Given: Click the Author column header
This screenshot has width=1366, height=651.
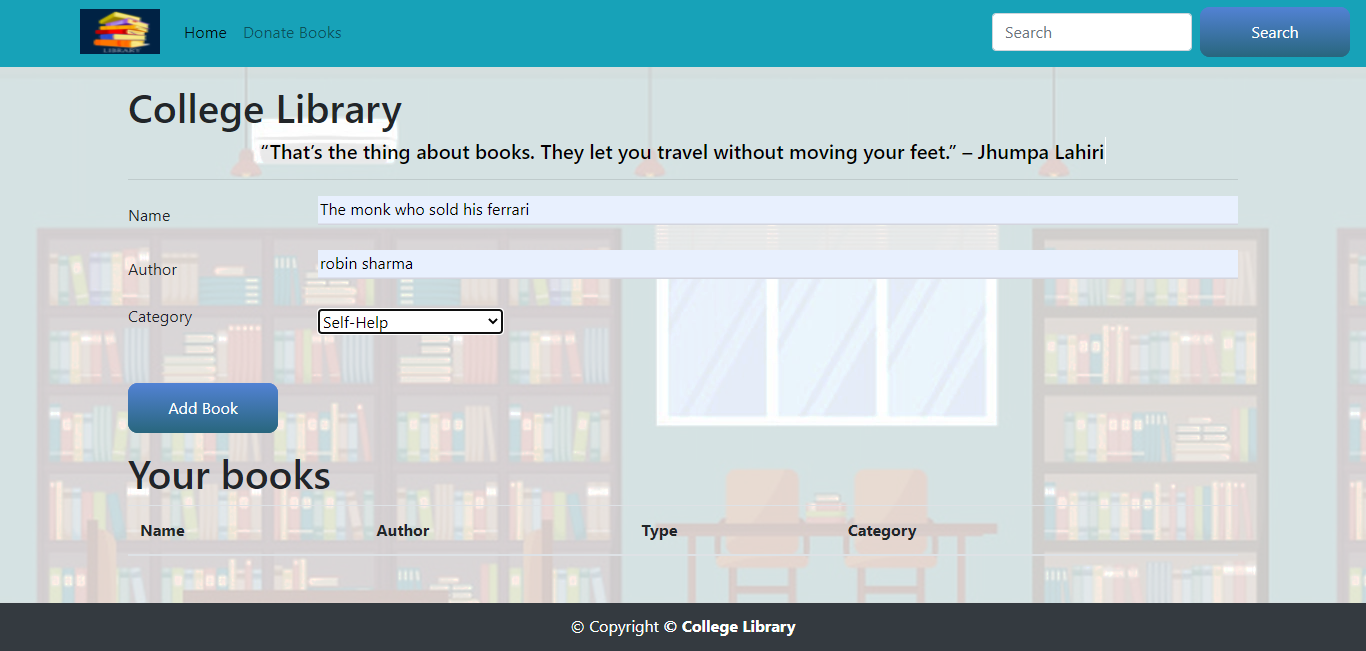Looking at the screenshot, I should tap(403, 531).
